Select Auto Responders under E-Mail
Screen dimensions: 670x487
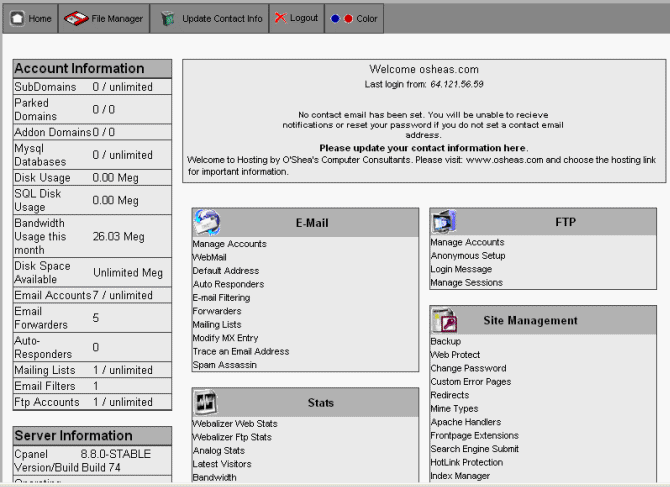tap(228, 284)
